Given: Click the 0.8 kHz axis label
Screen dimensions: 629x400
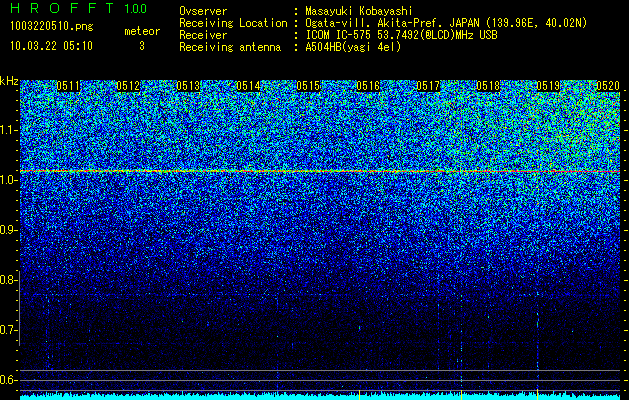Looking at the screenshot, I should pyautogui.click(x=8, y=280).
